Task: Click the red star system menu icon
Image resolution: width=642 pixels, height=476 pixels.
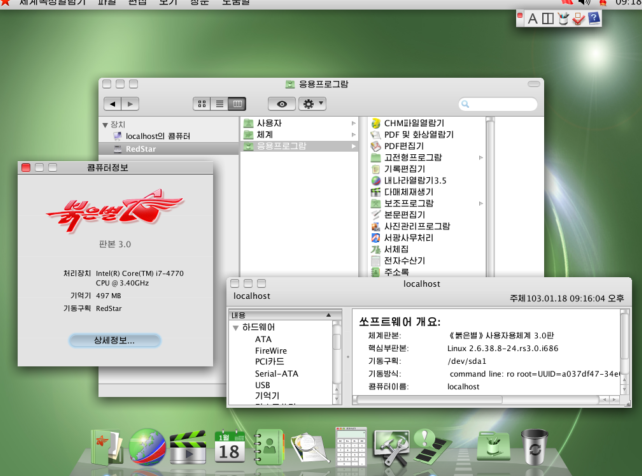Action: click(5, 2)
